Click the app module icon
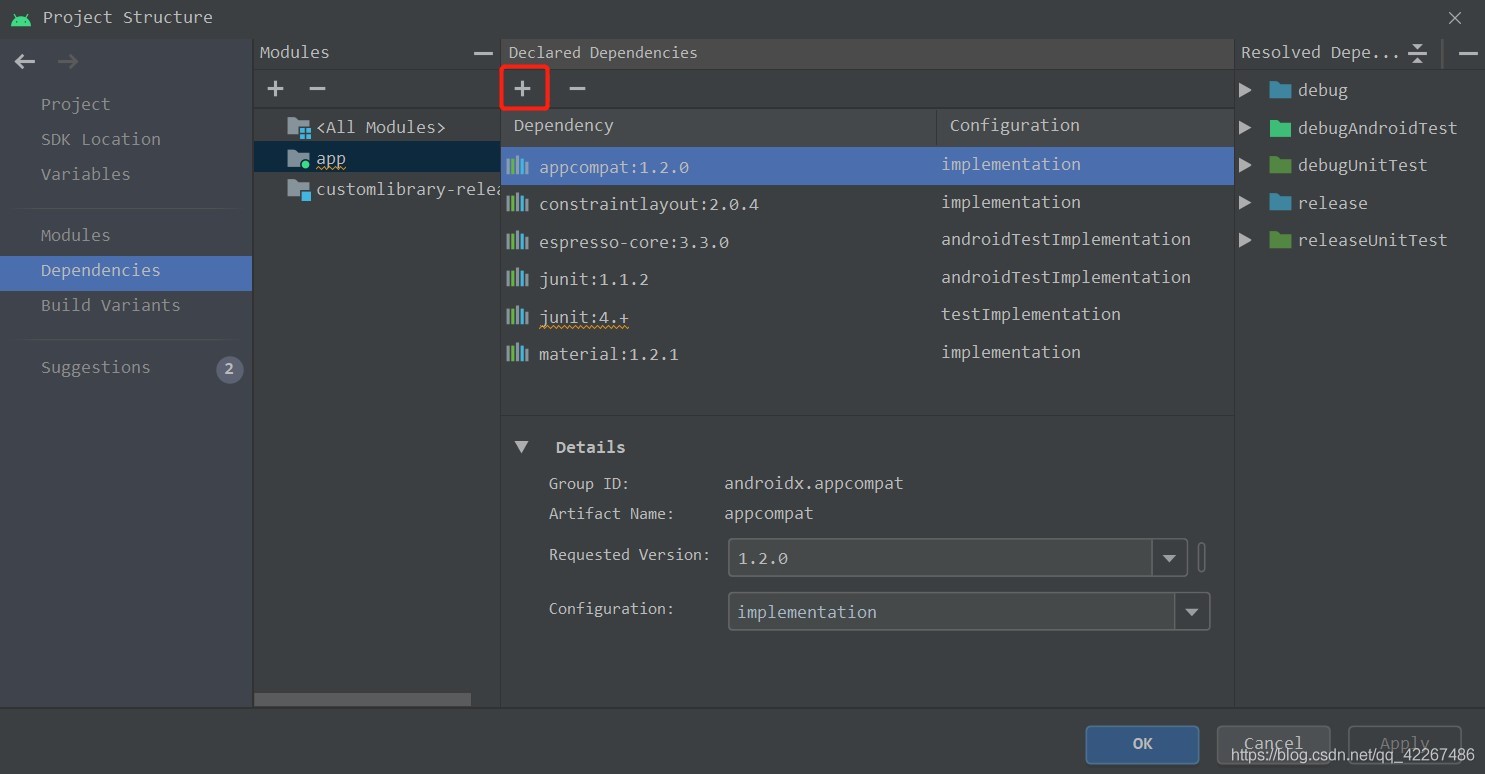 point(299,159)
